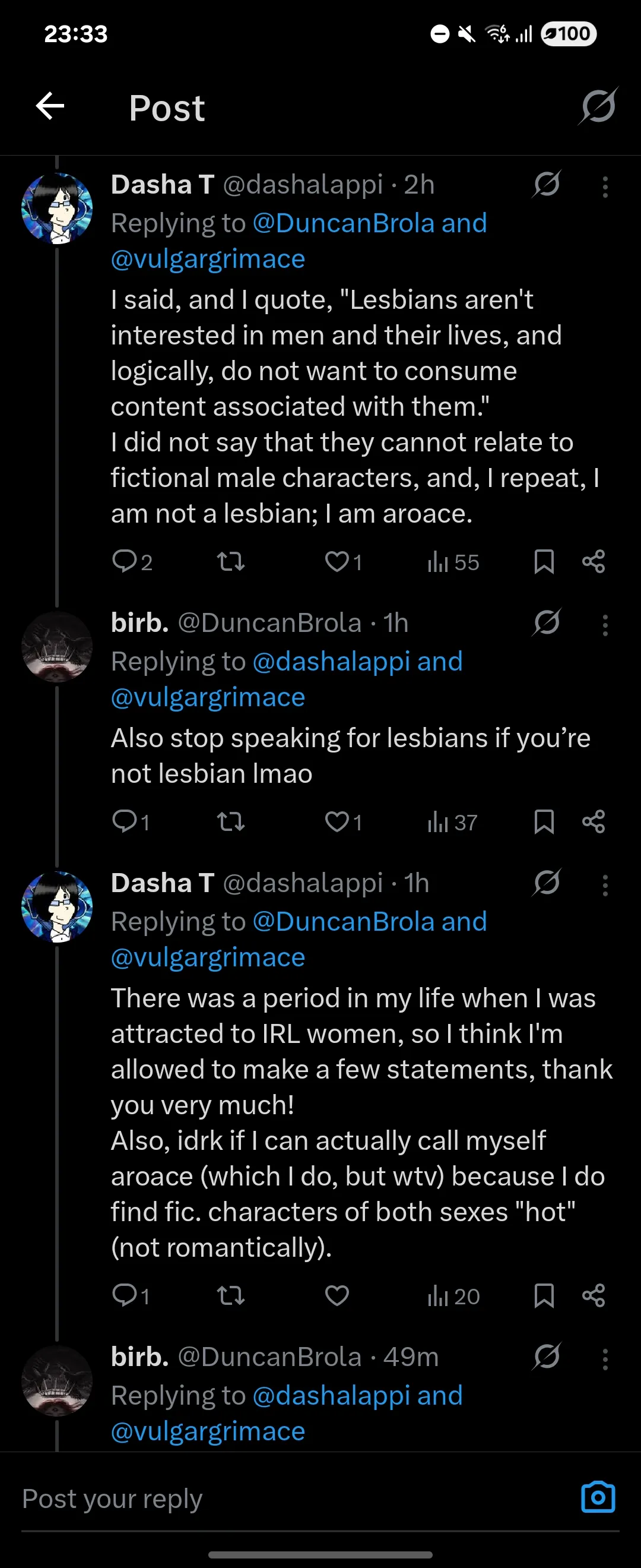This screenshot has height=1568, width=641.
Task: Open more options on Dasha T's 2h post
Action: [605, 187]
